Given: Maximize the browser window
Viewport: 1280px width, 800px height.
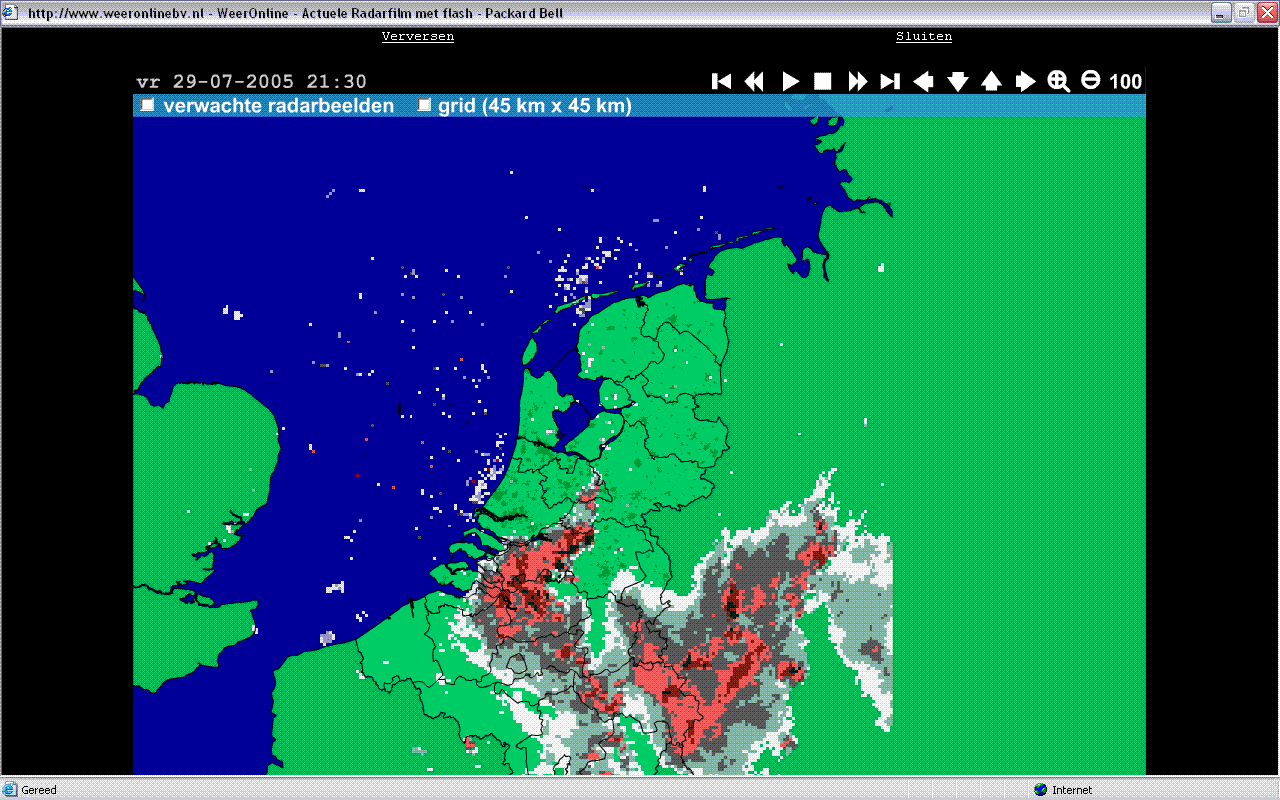Looking at the screenshot, I should (x=1244, y=13).
